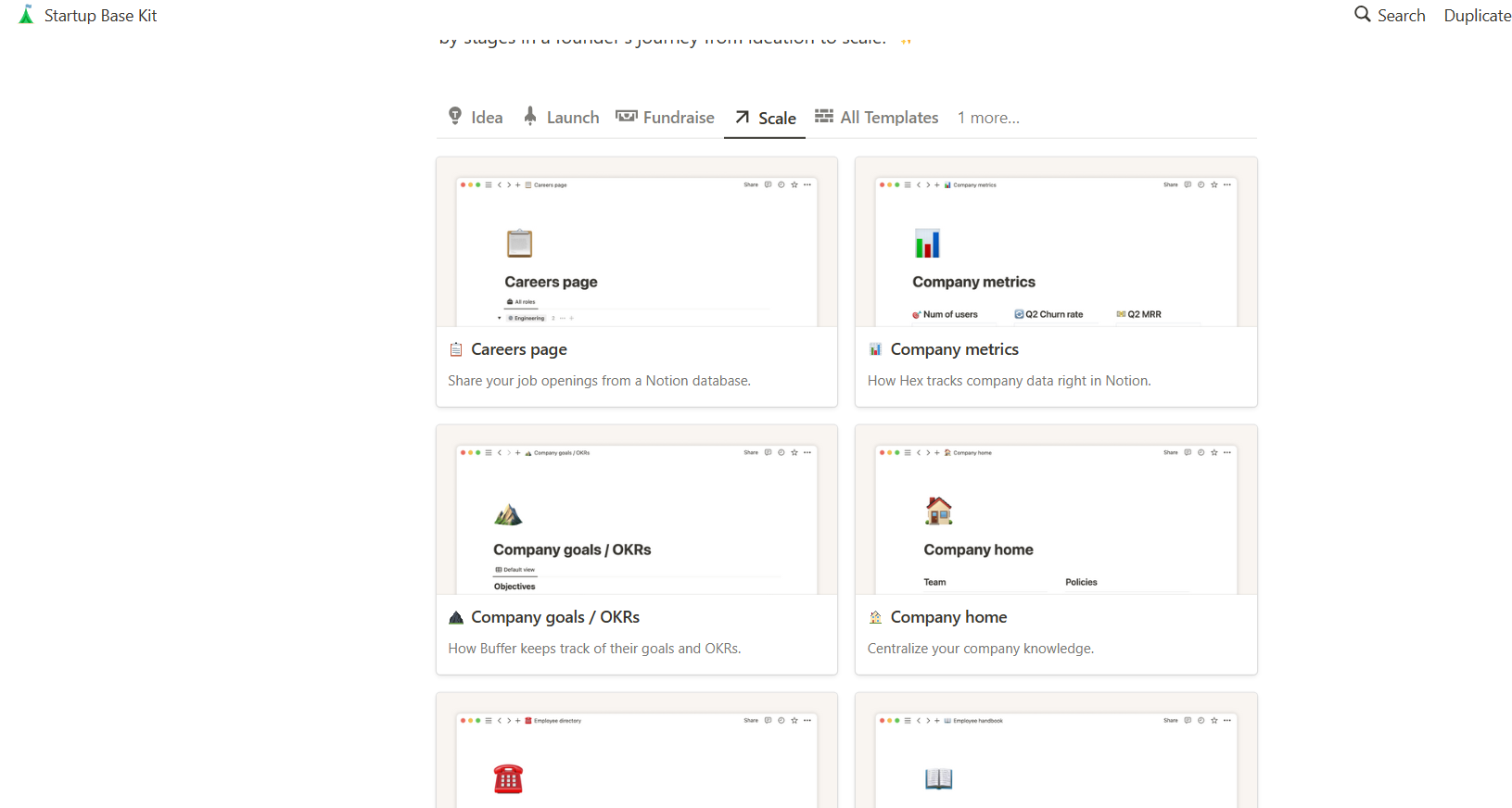The width and height of the screenshot is (1512, 808).
Task: Click the large house emoji in Company home preview
Action: (938, 511)
